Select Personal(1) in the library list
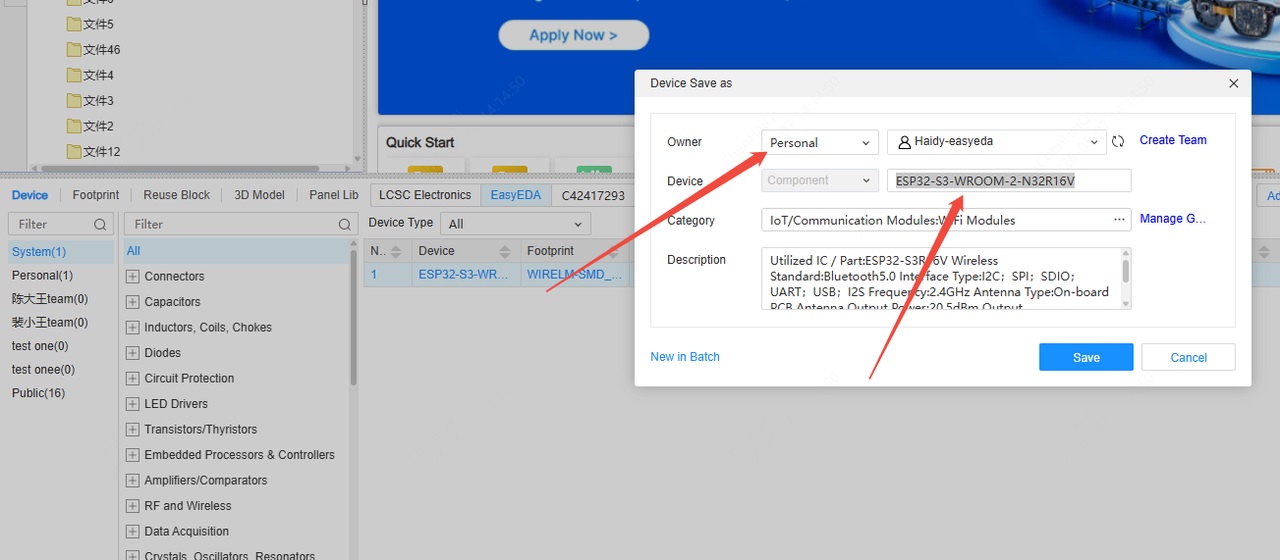The height and width of the screenshot is (560, 1280). pyautogui.click(x=42, y=275)
